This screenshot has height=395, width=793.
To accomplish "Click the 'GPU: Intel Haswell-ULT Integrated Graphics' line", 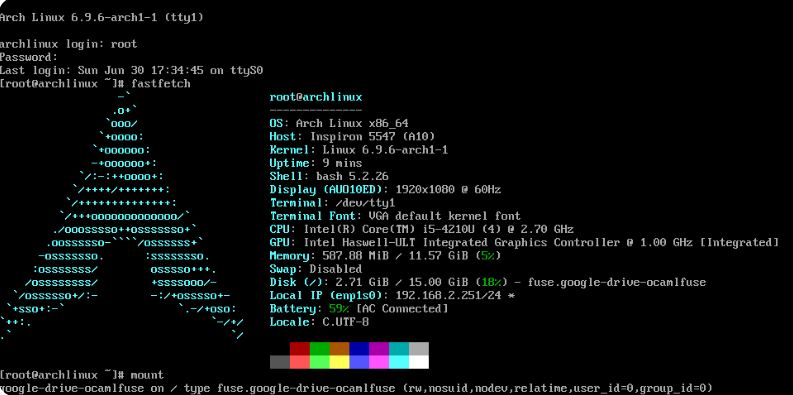I will pyautogui.click(x=524, y=242).
